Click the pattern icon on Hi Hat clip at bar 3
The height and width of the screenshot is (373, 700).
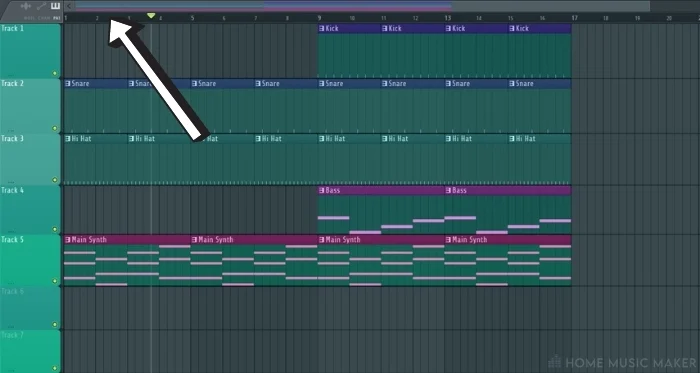tap(131, 139)
